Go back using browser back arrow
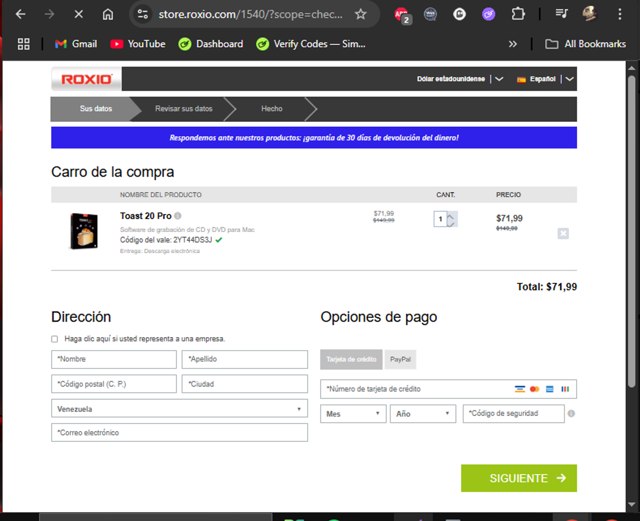Image resolution: width=640 pixels, height=521 pixels. pyautogui.click(x=20, y=14)
